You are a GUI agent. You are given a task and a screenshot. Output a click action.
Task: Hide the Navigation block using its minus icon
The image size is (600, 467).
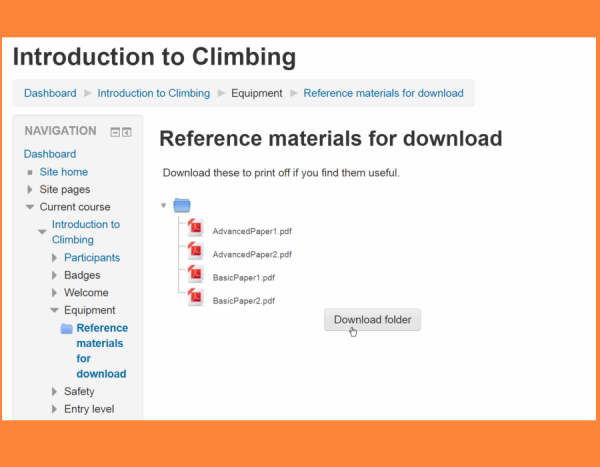[115, 132]
